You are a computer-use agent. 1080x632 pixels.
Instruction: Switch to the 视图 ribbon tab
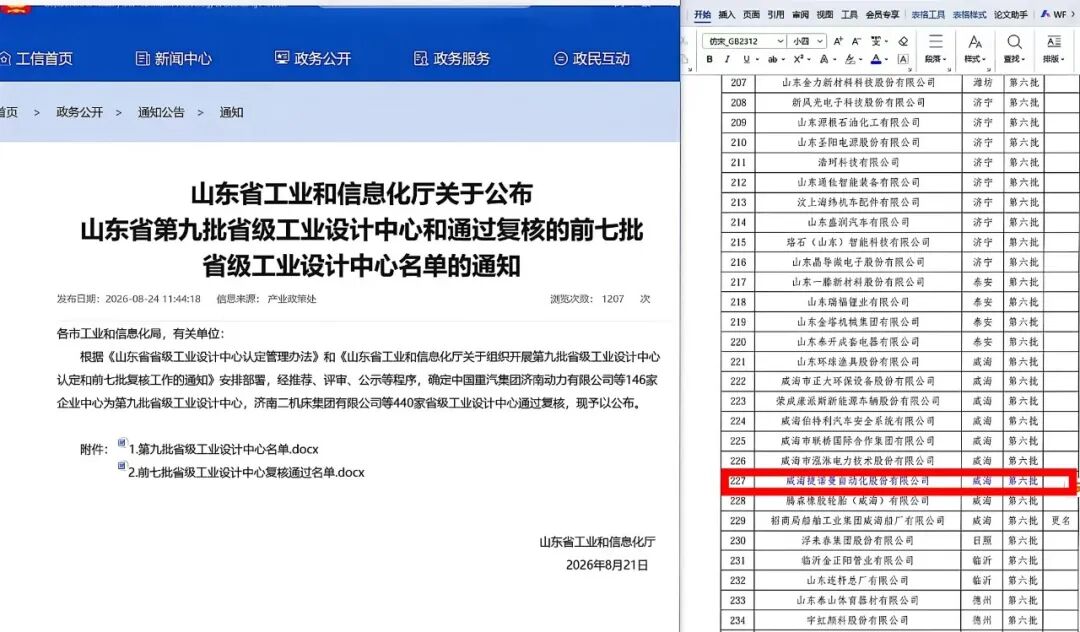click(x=824, y=14)
